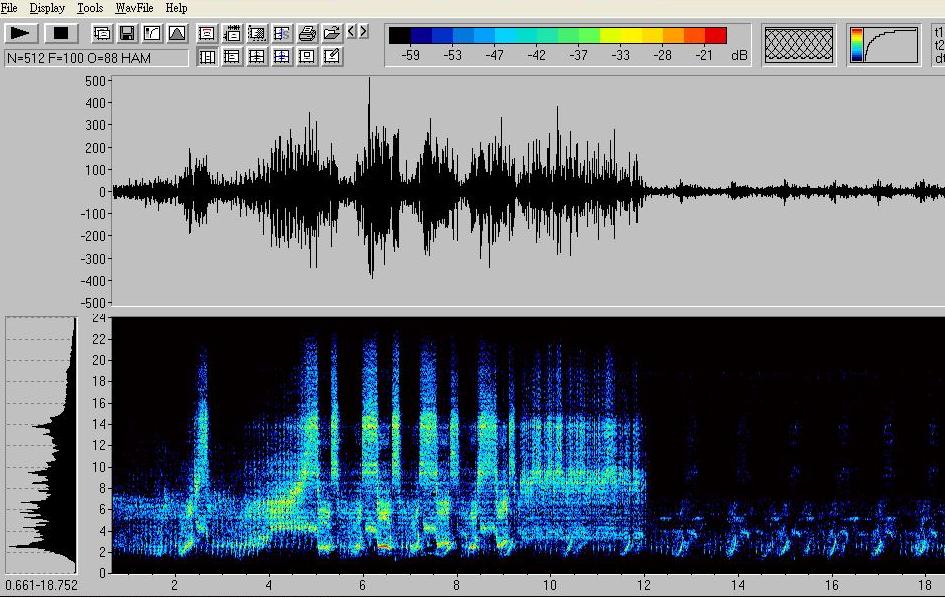
Task: Click the left arrow scroll button
Action: (351, 32)
